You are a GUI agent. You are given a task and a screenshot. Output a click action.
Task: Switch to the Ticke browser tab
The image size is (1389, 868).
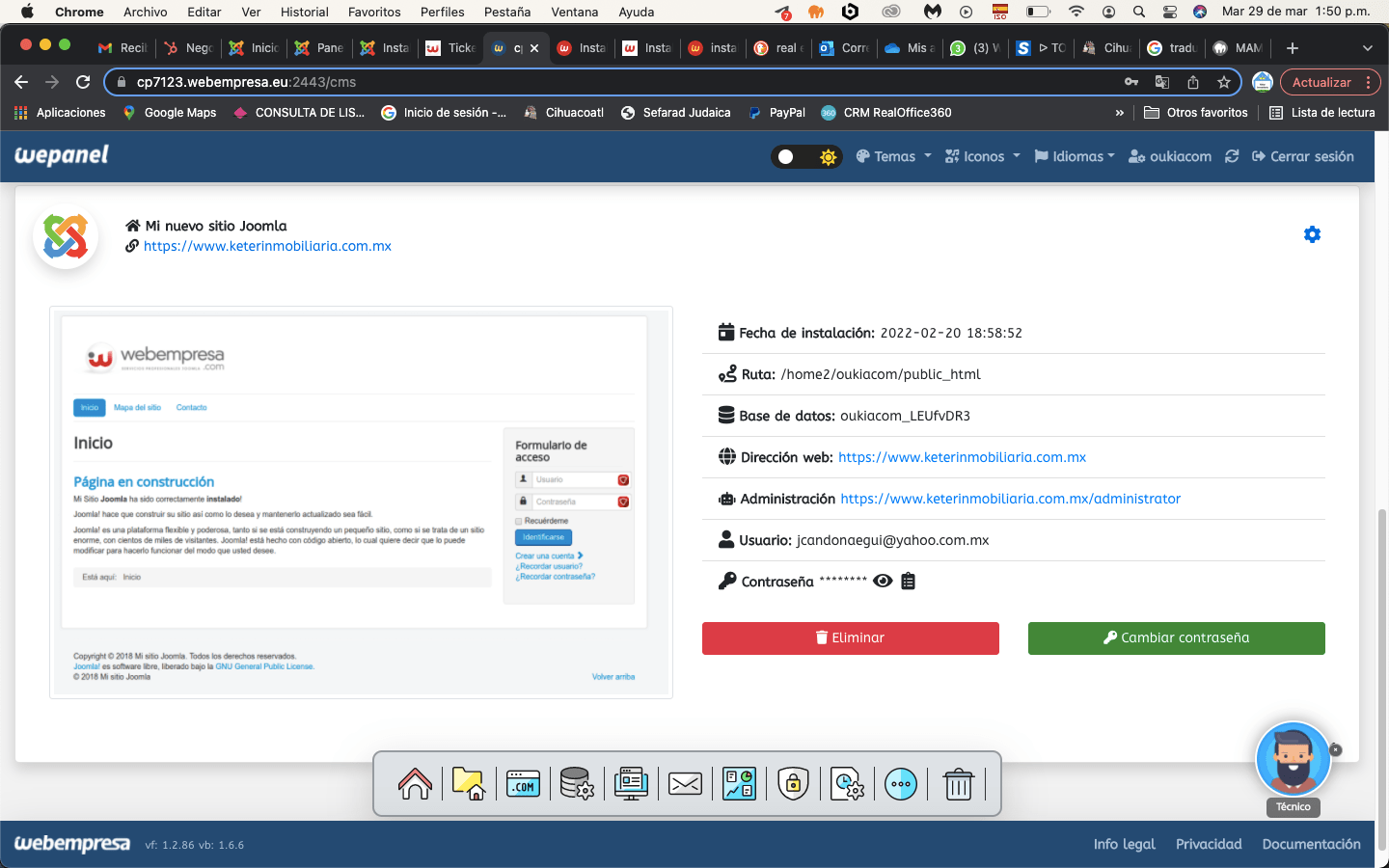(451, 47)
